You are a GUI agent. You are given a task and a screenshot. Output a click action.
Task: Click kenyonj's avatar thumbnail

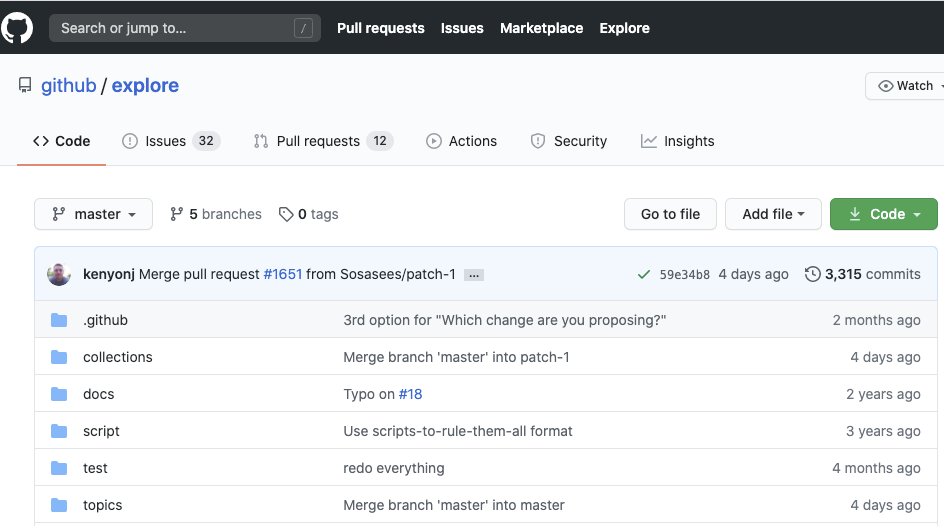coord(59,274)
